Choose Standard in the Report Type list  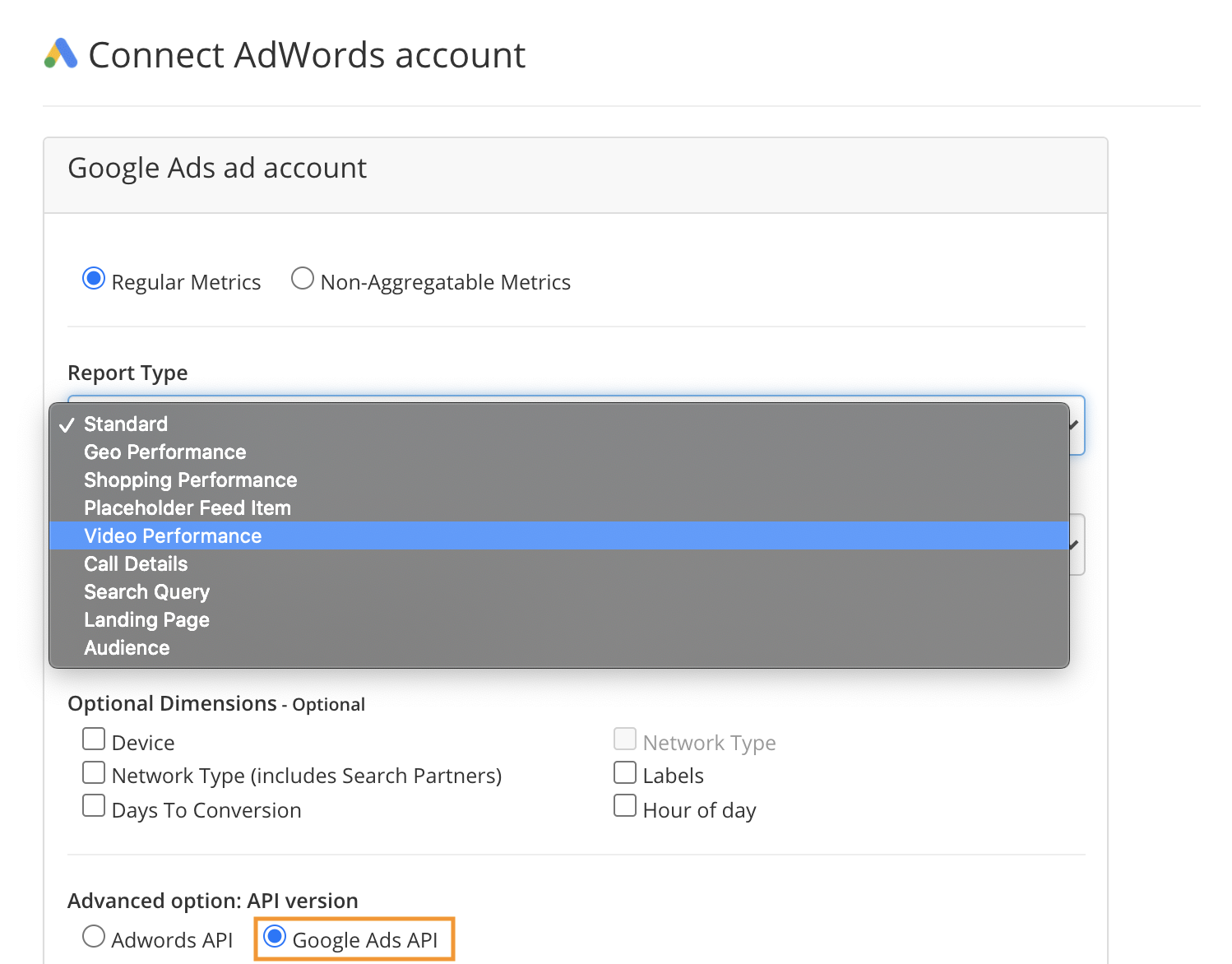coord(559,424)
